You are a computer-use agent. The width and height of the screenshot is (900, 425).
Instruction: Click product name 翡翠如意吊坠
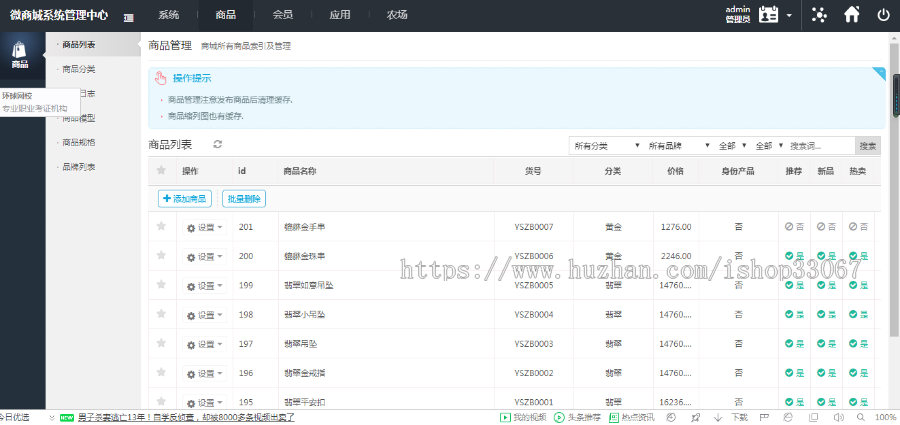pos(308,285)
